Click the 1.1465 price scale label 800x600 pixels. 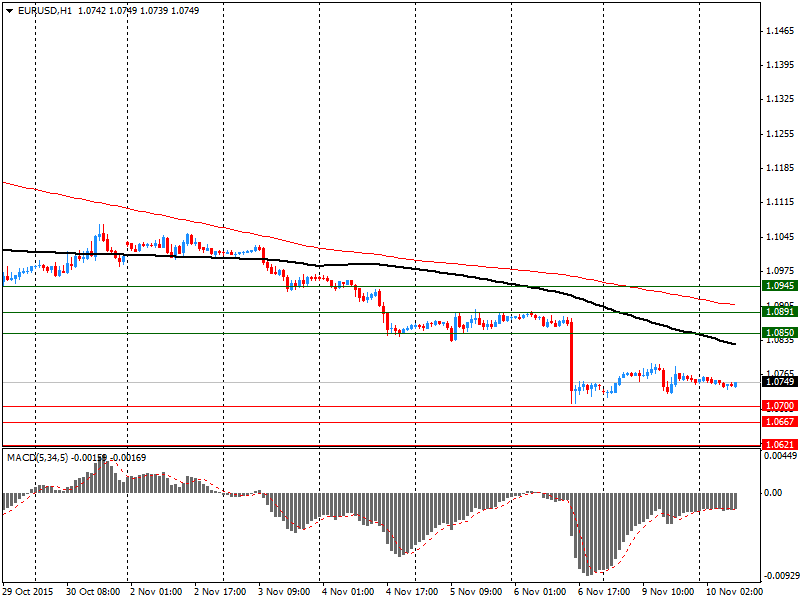tap(780, 31)
